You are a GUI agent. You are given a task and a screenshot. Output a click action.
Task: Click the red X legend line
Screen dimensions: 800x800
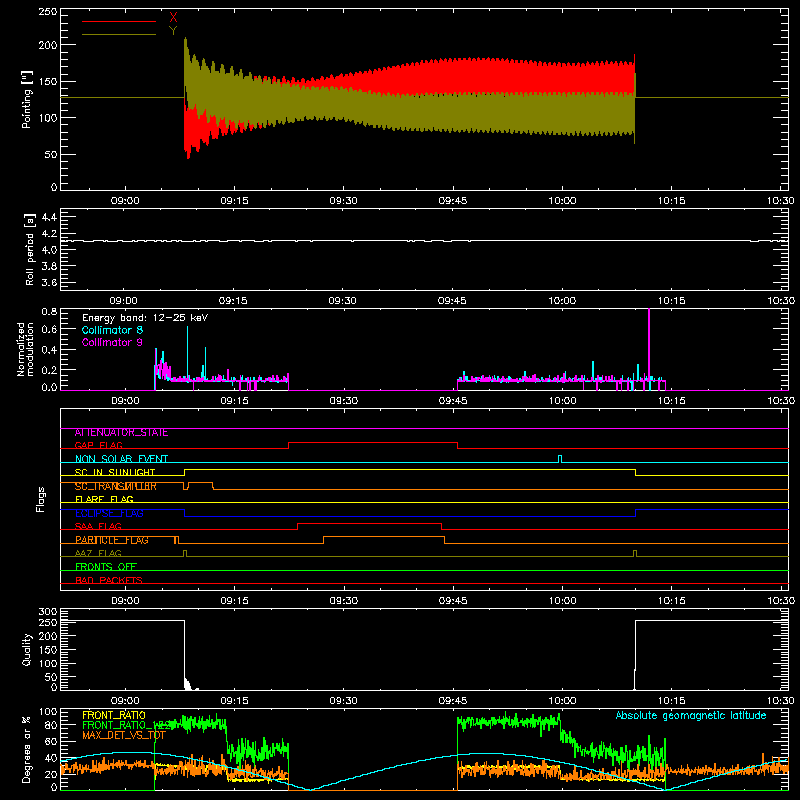(x=119, y=21)
